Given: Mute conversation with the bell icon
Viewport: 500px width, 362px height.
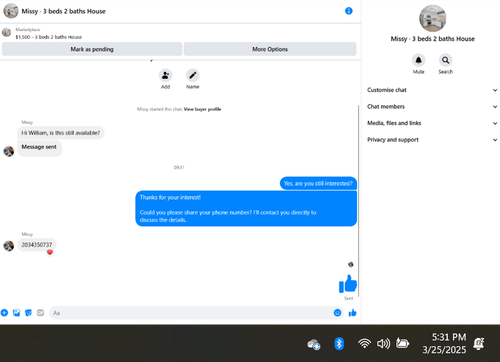Looking at the screenshot, I should pyautogui.click(x=418, y=60).
